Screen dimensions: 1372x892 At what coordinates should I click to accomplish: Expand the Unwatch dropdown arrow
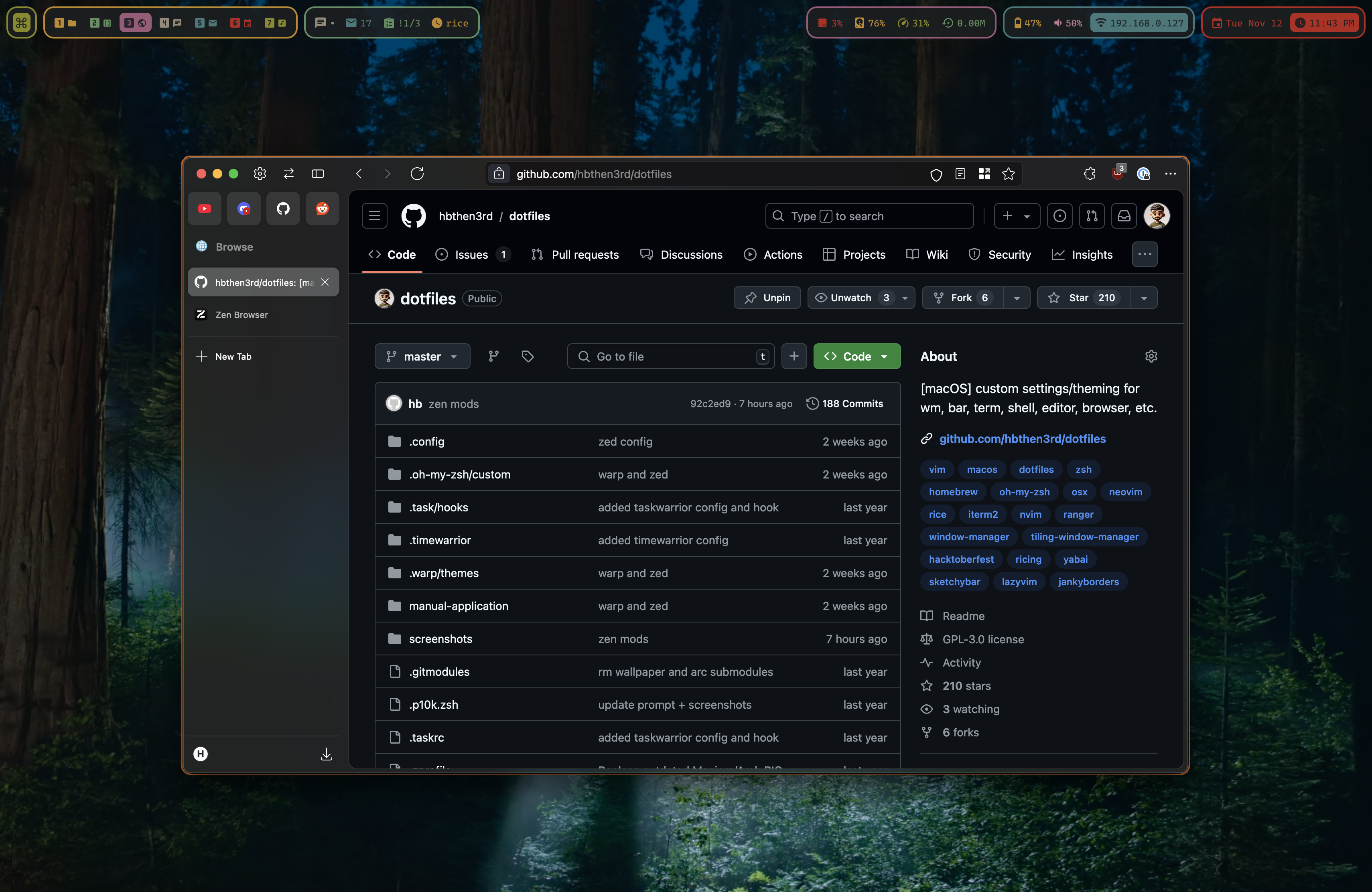[x=905, y=298]
